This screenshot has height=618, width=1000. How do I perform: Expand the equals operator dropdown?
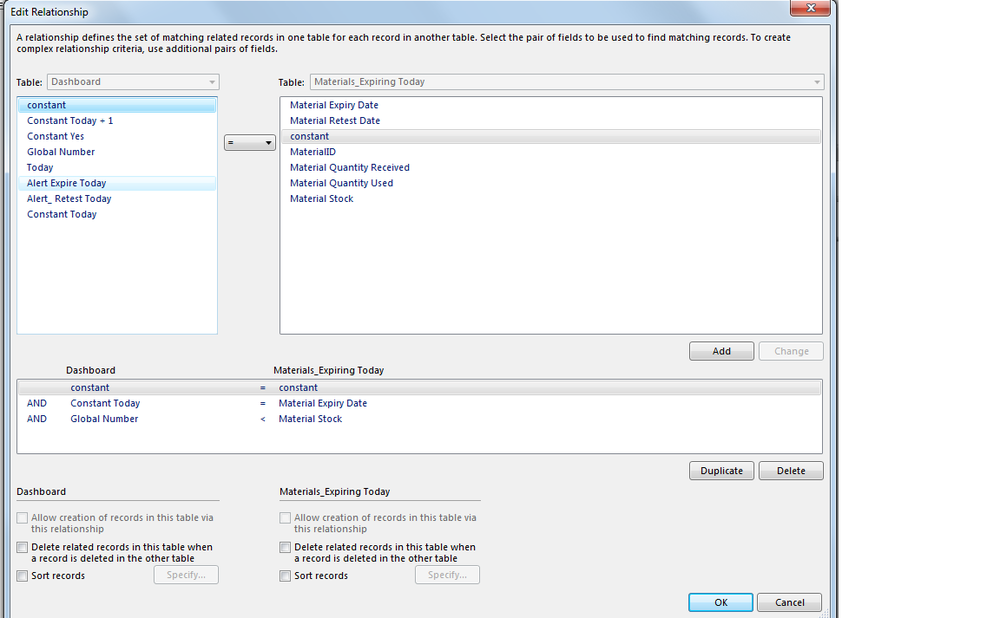pyautogui.click(x=249, y=144)
